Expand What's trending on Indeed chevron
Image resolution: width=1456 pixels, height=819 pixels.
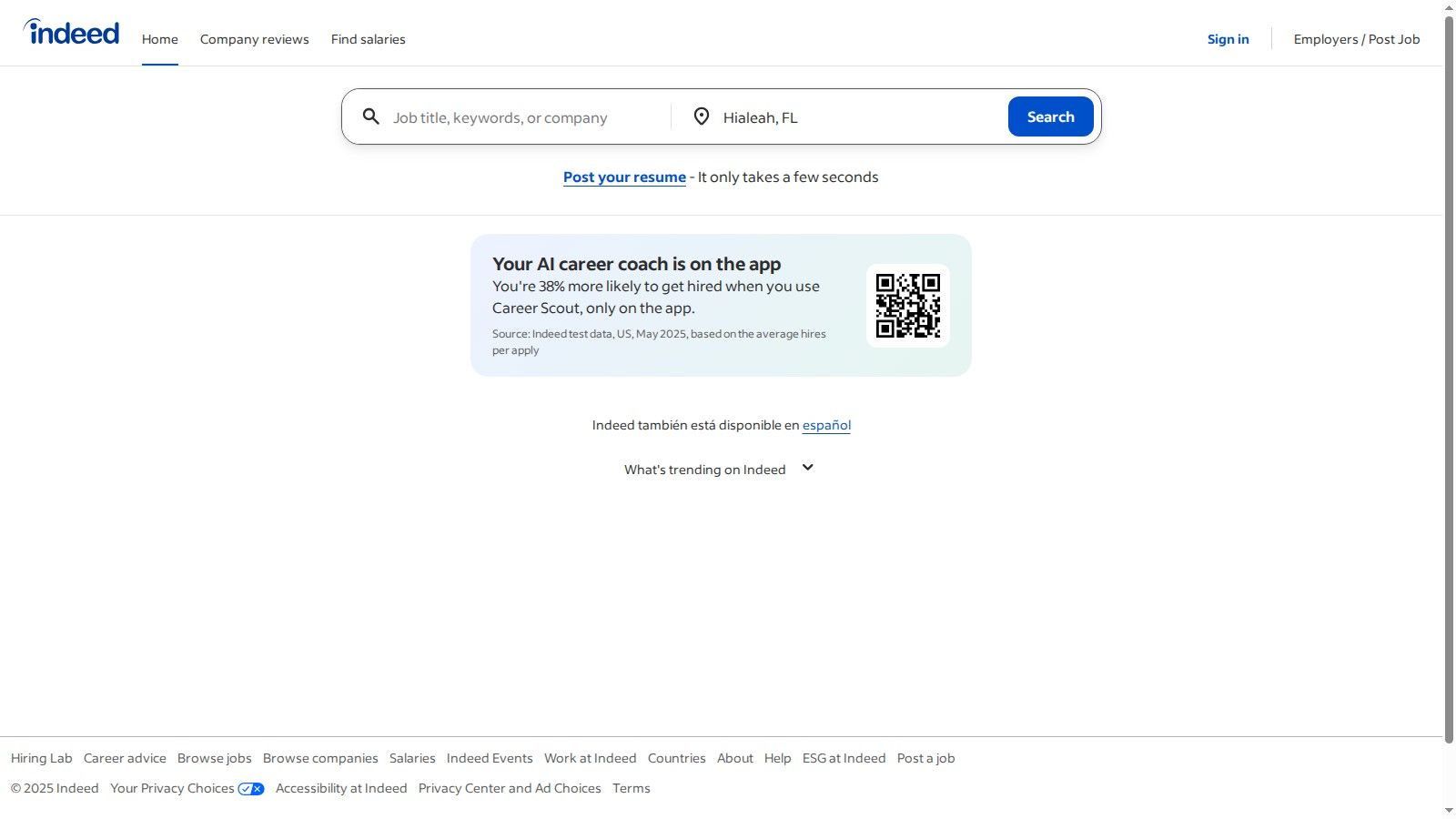coord(807,468)
